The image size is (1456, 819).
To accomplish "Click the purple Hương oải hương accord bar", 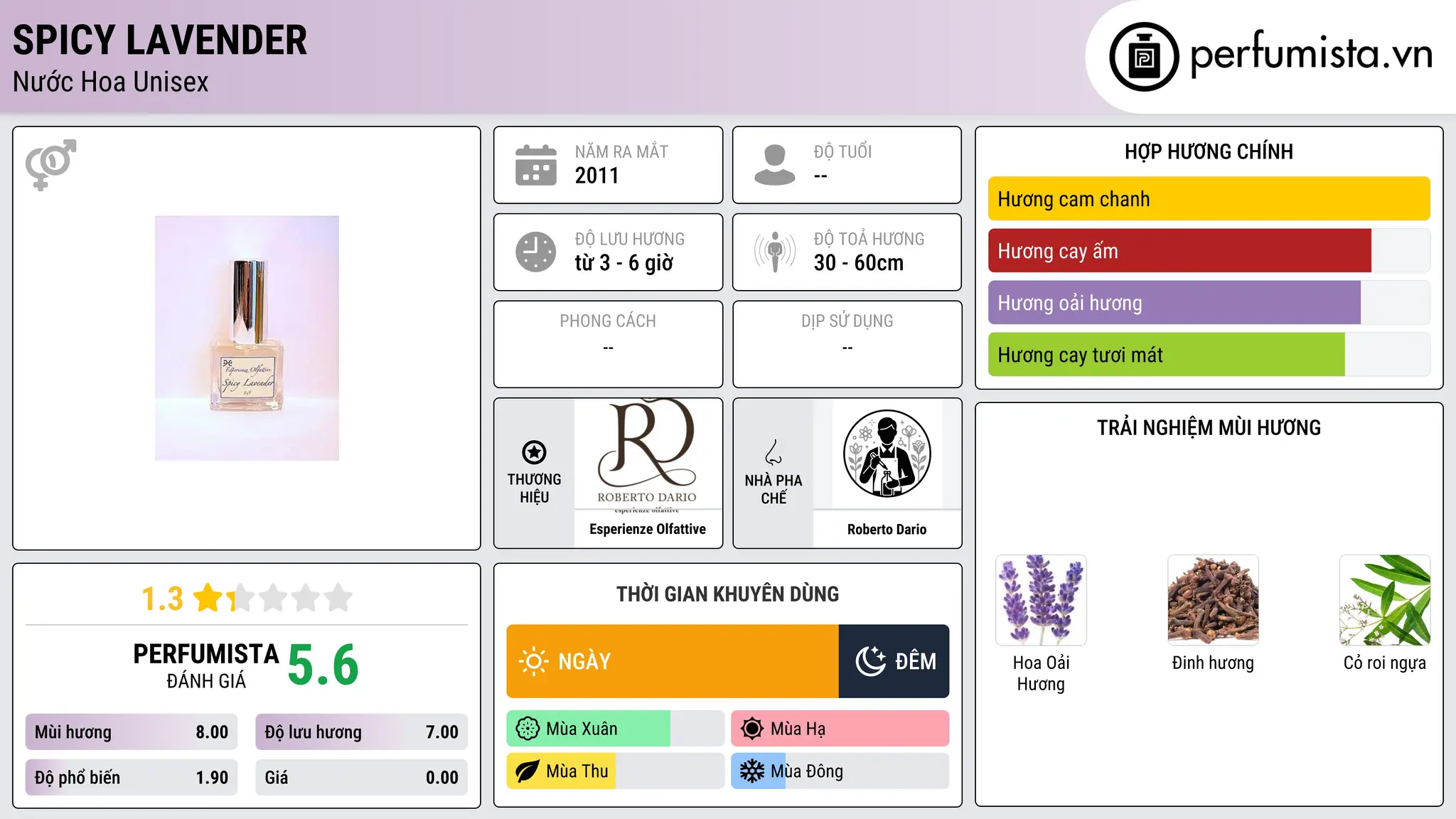I will (x=1174, y=303).
